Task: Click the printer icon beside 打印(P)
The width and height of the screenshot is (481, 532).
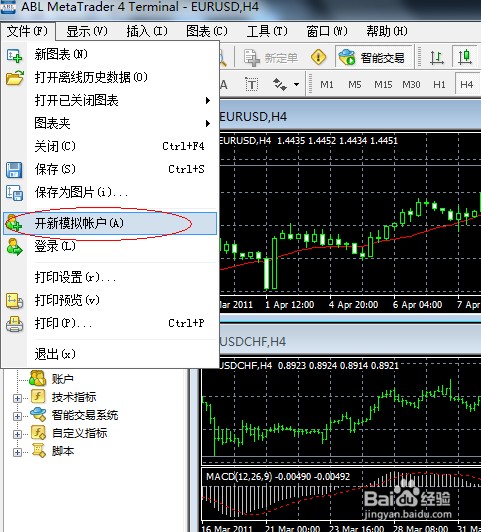Action: 14,324
